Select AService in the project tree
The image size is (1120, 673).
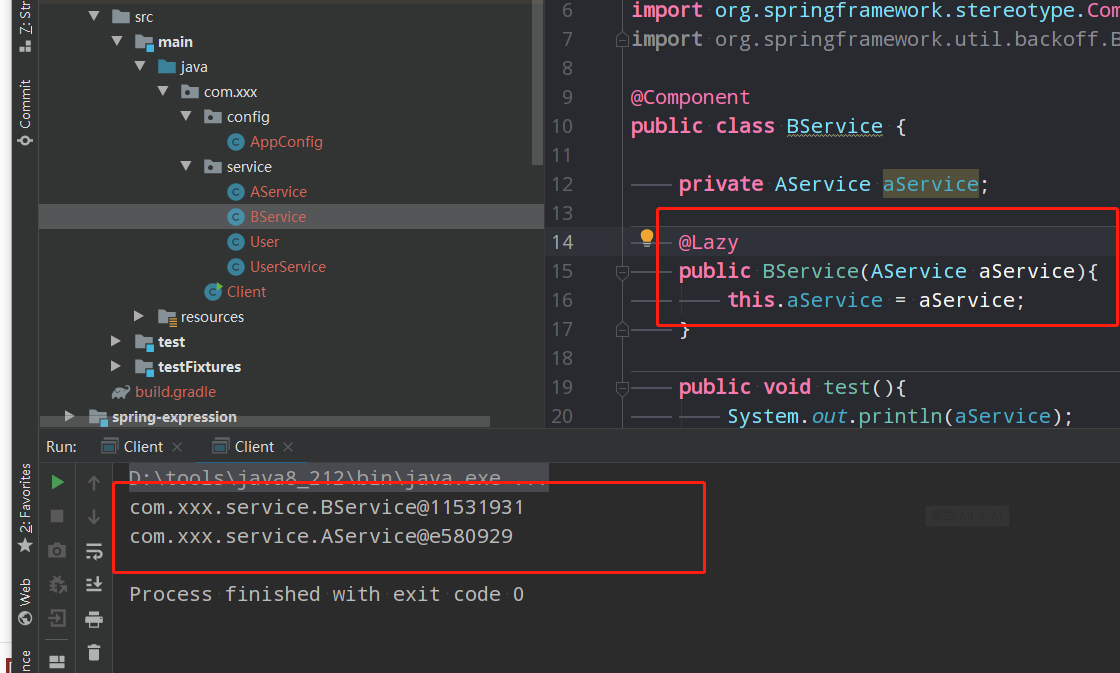click(x=278, y=191)
